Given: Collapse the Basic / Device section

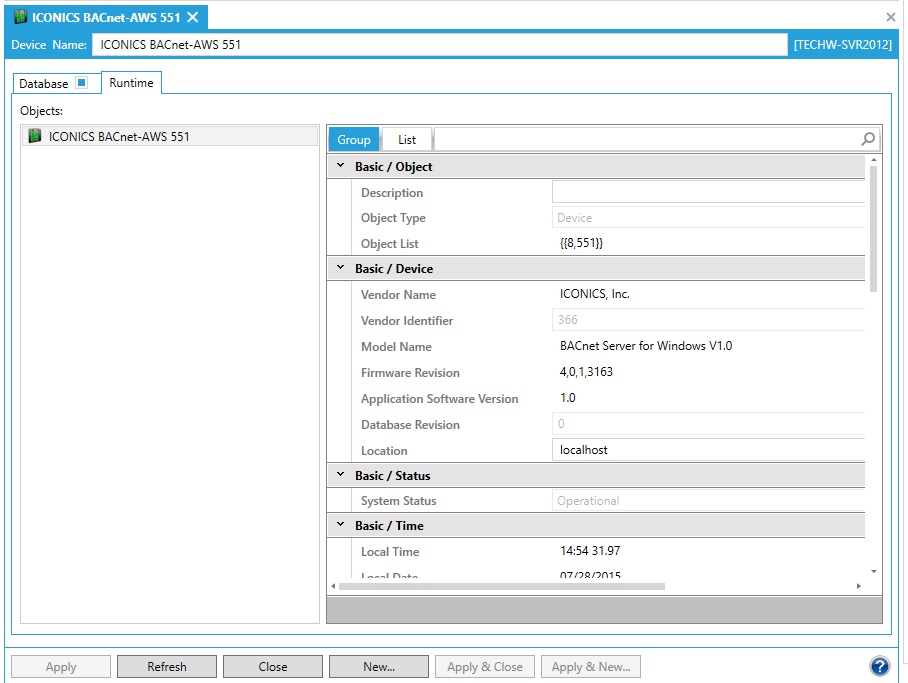Looking at the screenshot, I should pos(340,268).
